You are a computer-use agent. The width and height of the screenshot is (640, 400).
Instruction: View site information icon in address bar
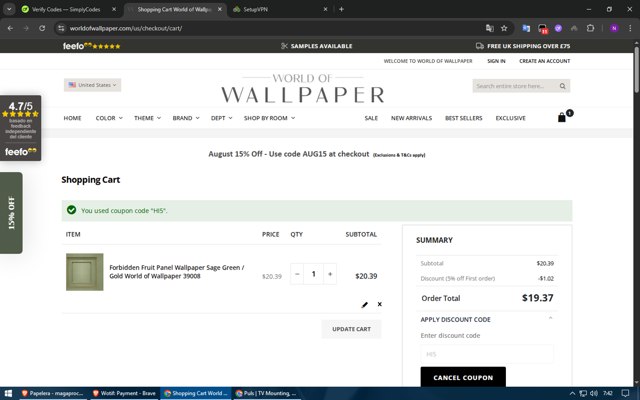(x=61, y=28)
